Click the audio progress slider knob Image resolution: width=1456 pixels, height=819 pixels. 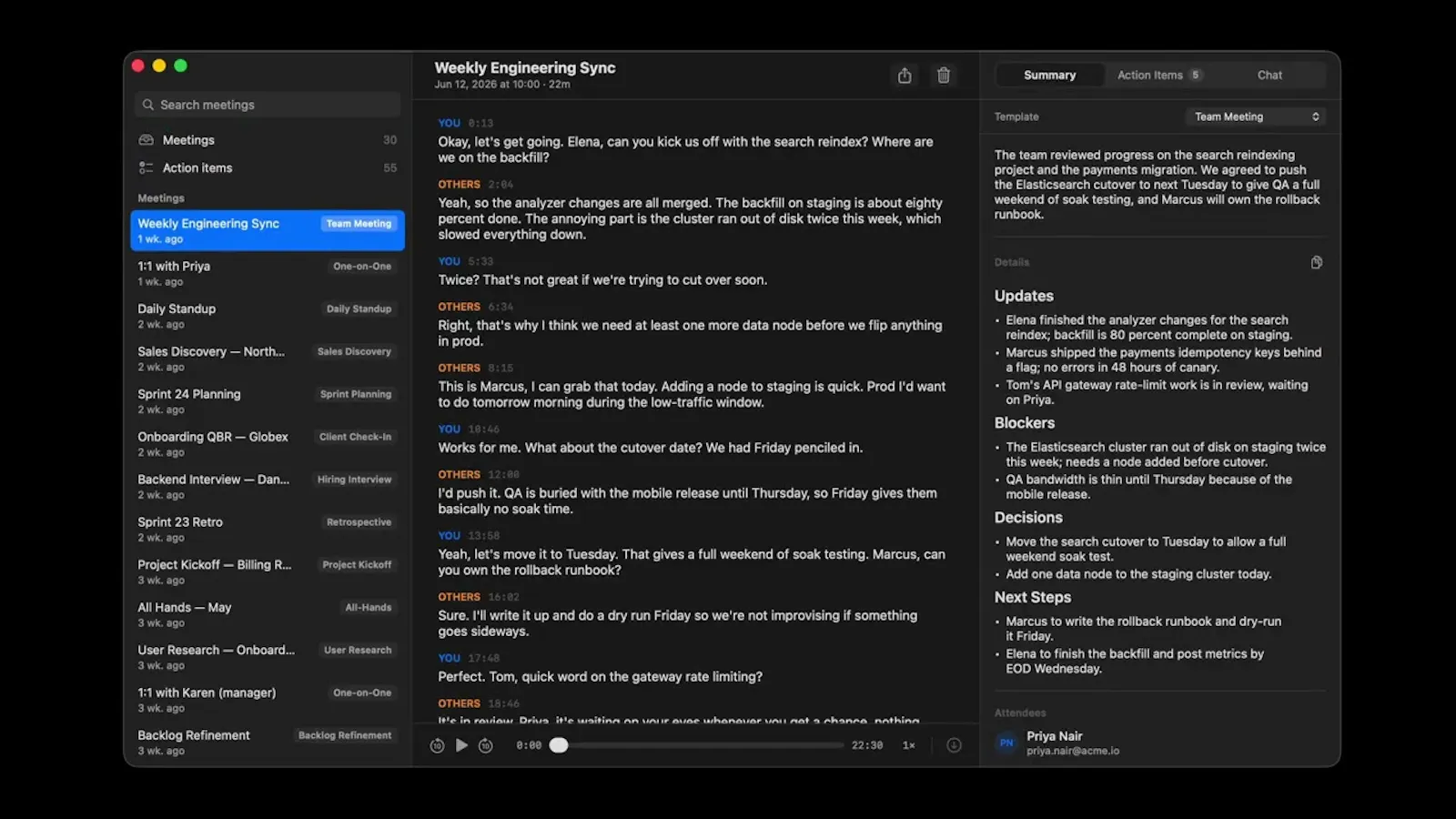pyautogui.click(x=559, y=745)
